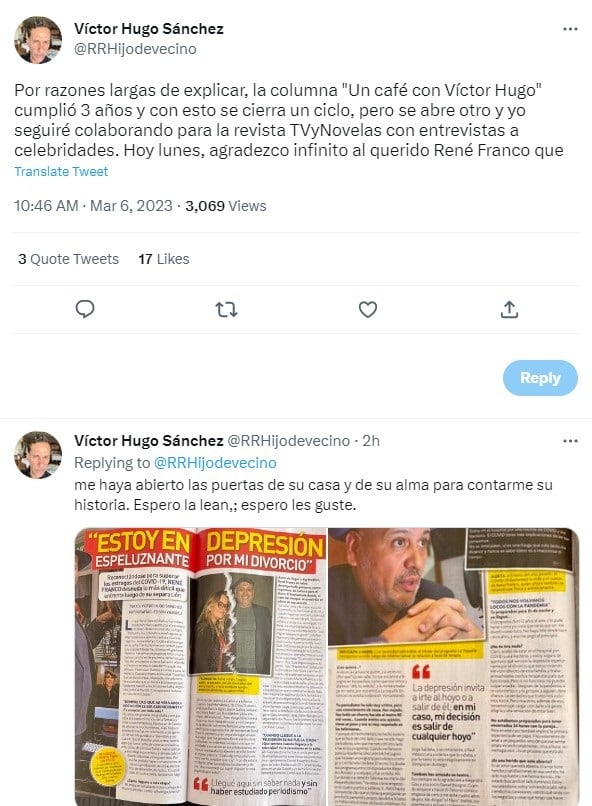This screenshot has height=806, width=592.
Task: Click the reply tweet profile avatar
Action: [38, 455]
